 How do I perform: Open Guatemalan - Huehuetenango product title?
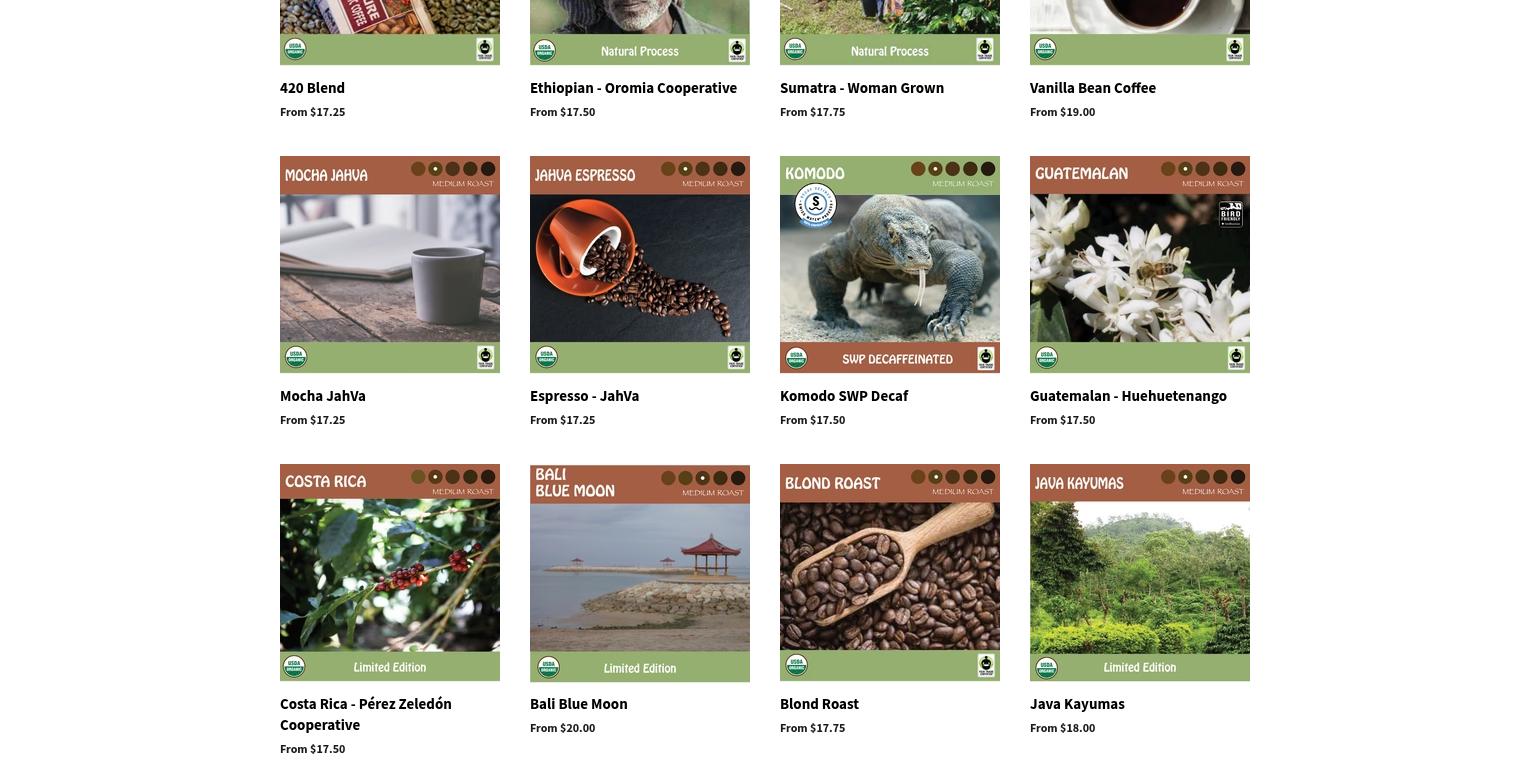pyautogui.click(x=1128, y=396)
